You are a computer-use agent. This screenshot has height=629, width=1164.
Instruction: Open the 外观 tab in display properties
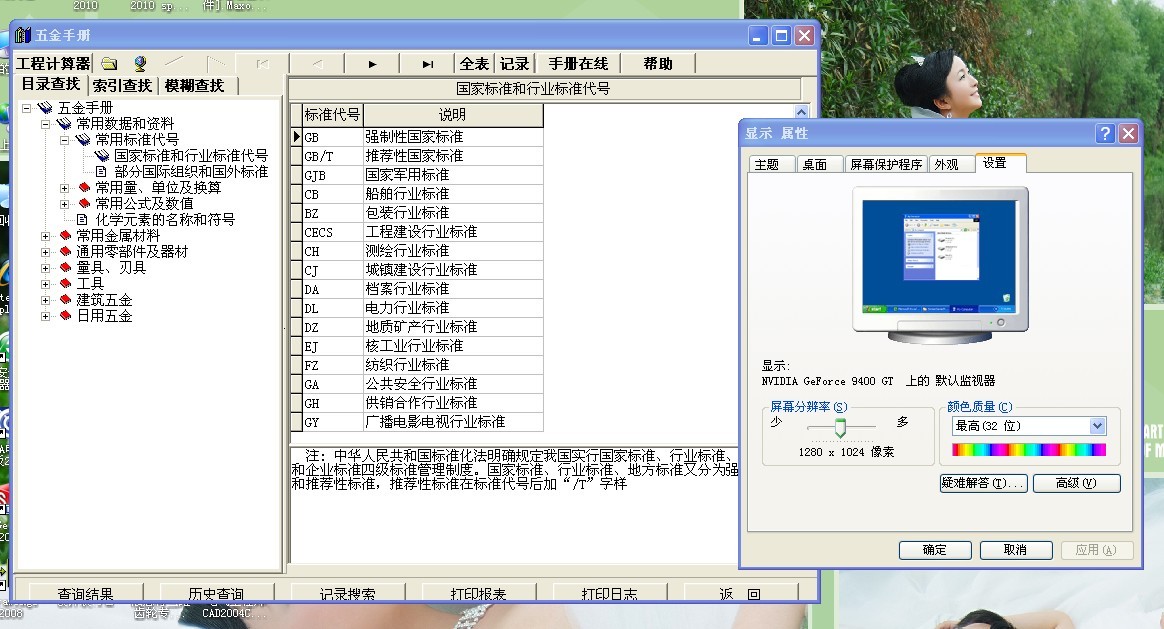pos(951,164)
